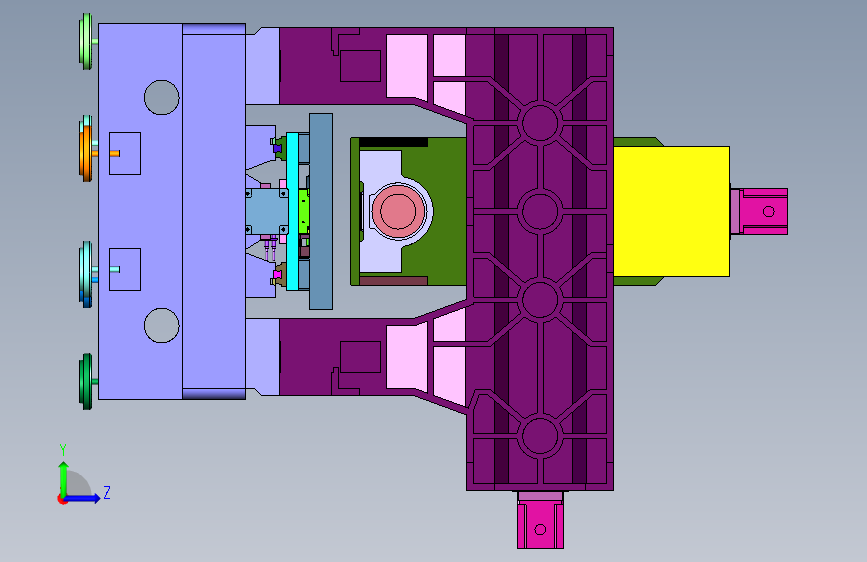867x562 pixels.
Task: Select the light blue box with corner screws
Action: (x=267, y=211)
